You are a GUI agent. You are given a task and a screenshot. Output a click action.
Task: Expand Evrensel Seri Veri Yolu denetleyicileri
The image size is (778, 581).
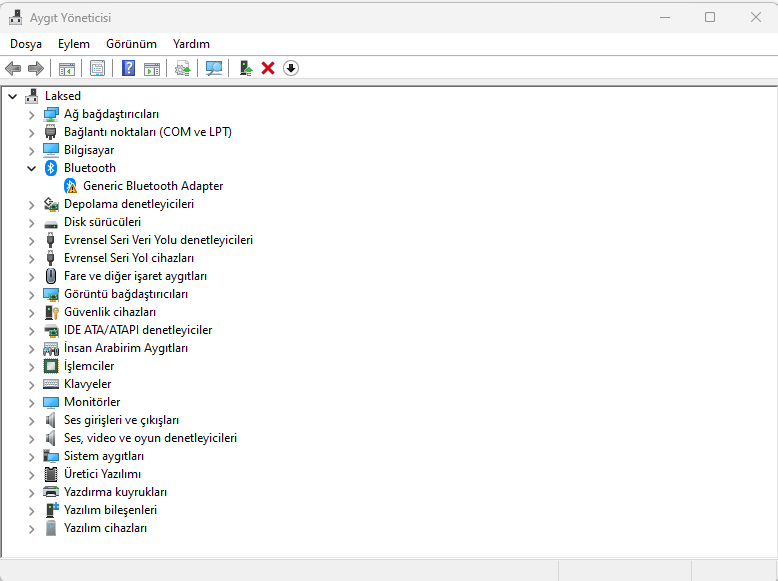pyautogui.click(x=32, y=241)
